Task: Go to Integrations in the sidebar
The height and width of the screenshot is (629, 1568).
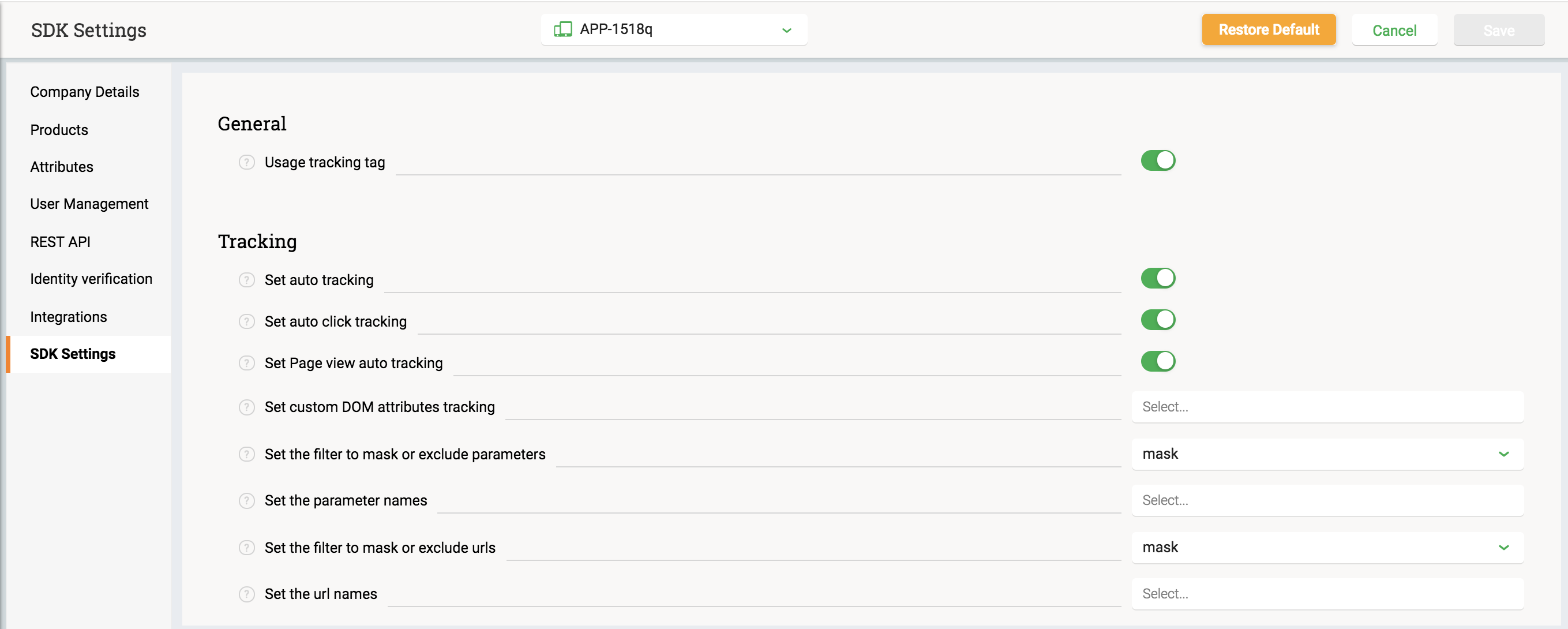Action: point(68,317)
